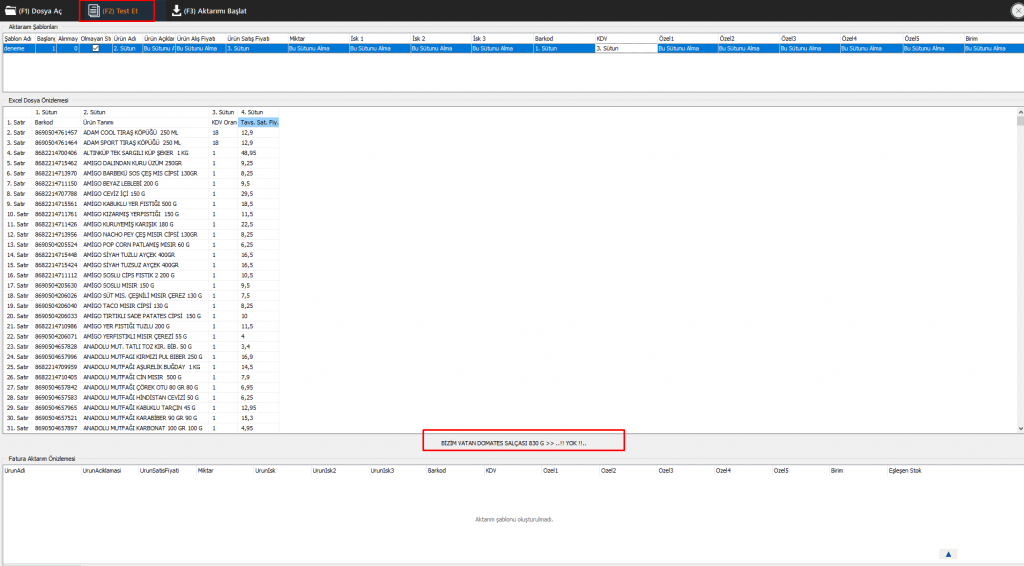The width and height of the screenshot is (1024, 566).
Task: Close the import window with the X button
Action: point(1017,11)
